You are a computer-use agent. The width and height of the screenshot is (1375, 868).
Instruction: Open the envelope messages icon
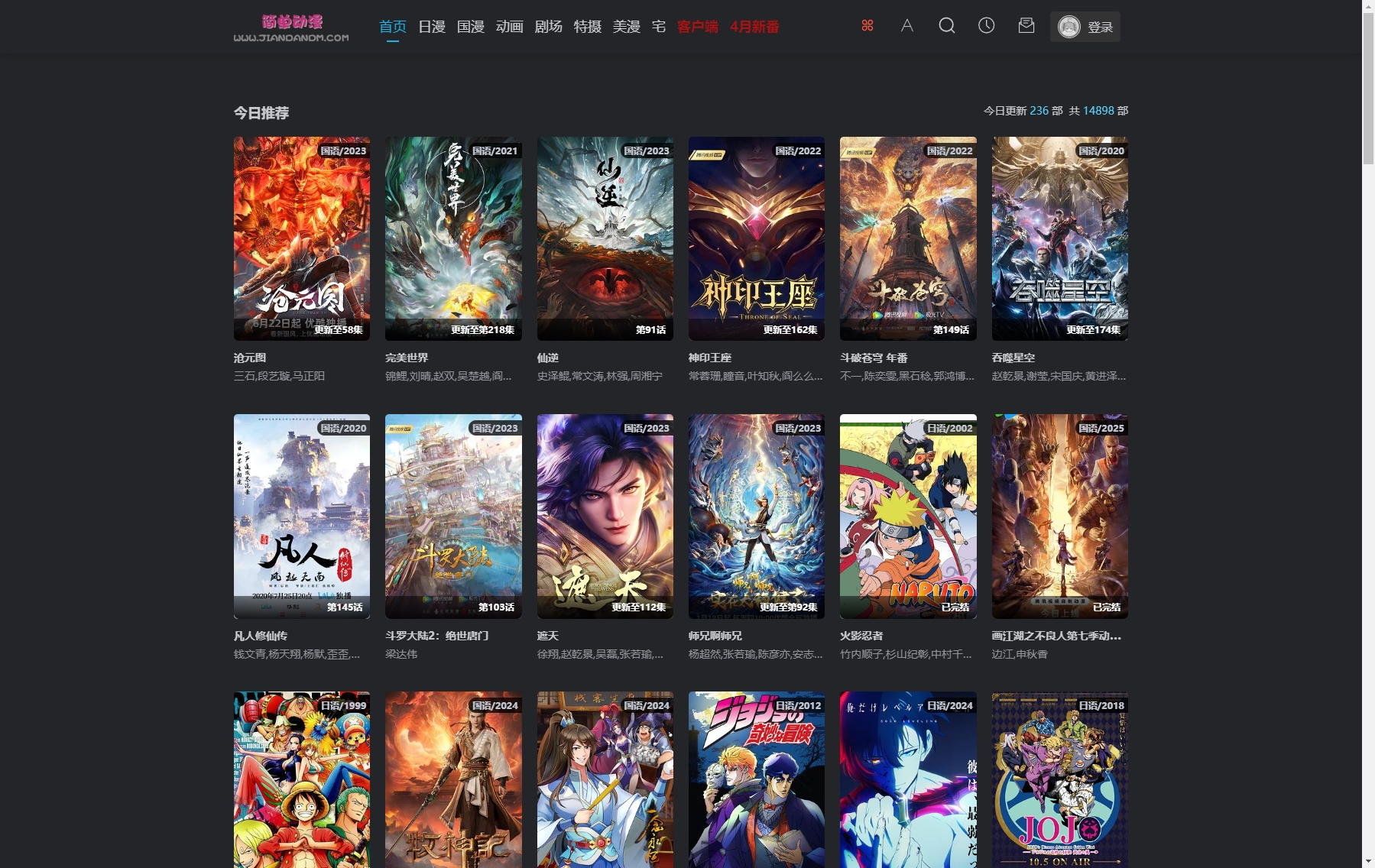coord(1026,26)
